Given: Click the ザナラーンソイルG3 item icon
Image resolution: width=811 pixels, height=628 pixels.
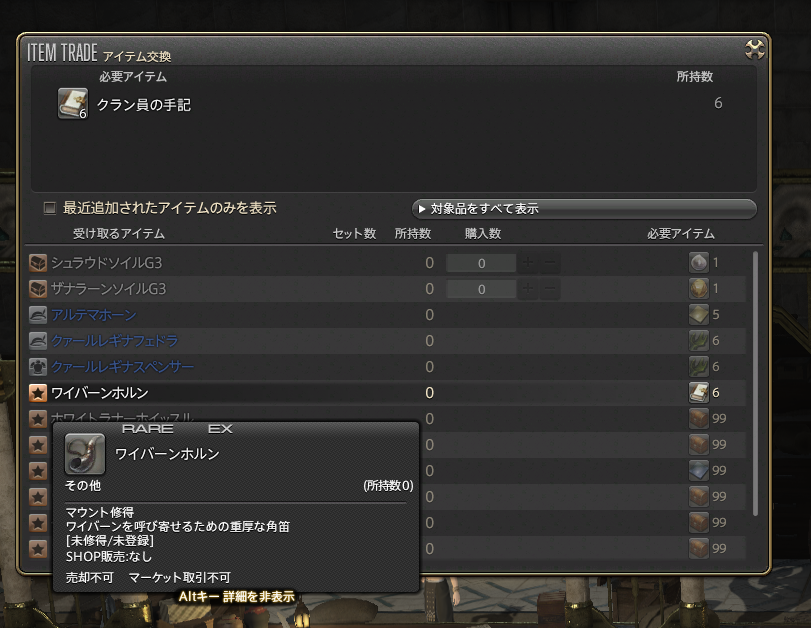Looking at the screenshot, I should (x=38, y=289).
